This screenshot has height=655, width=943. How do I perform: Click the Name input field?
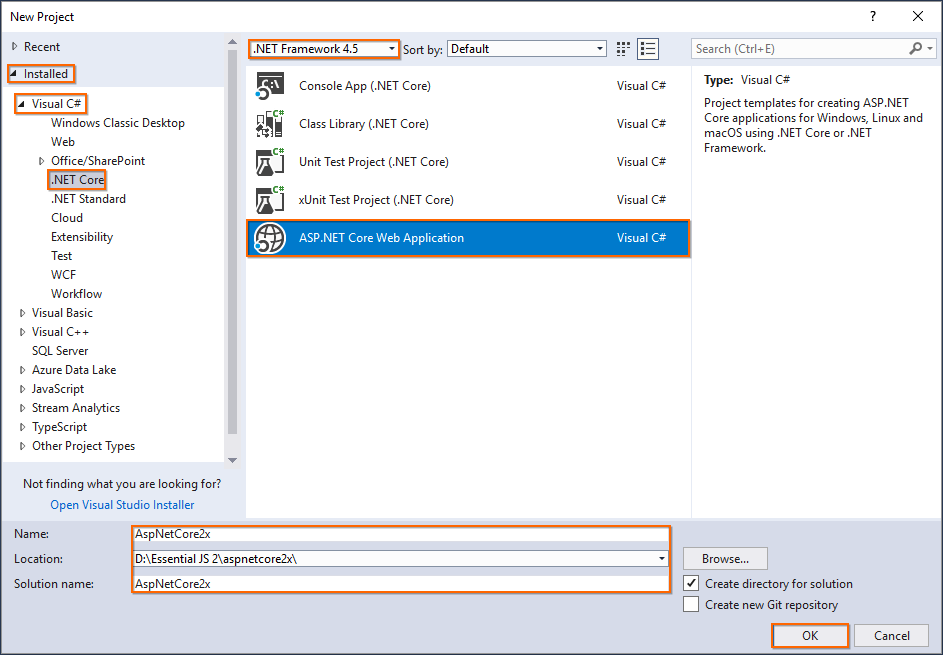point(401,534)
